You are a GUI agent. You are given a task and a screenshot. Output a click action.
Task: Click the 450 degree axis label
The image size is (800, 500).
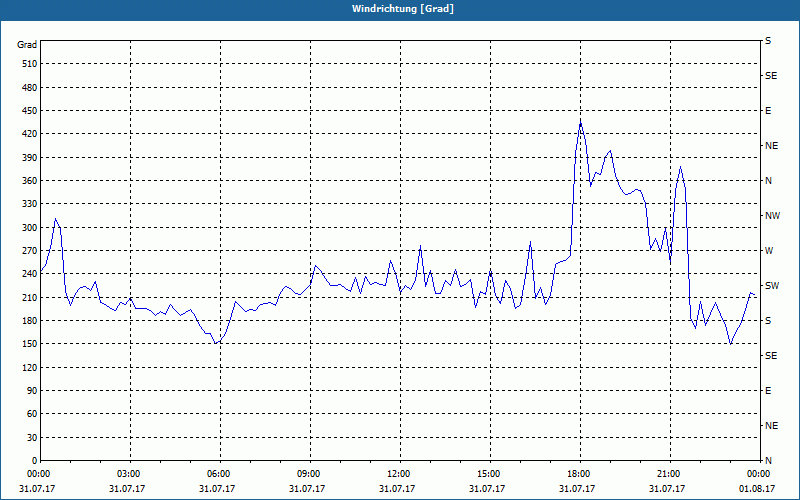(30, 111)
